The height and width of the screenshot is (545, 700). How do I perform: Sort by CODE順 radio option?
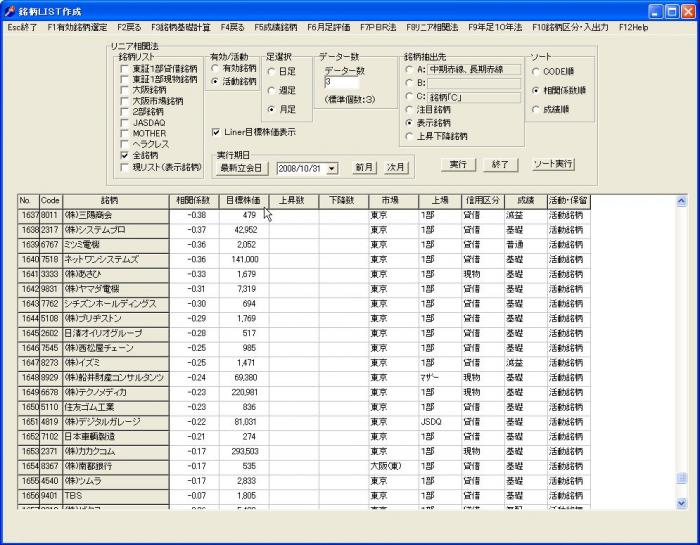point(536,71)
